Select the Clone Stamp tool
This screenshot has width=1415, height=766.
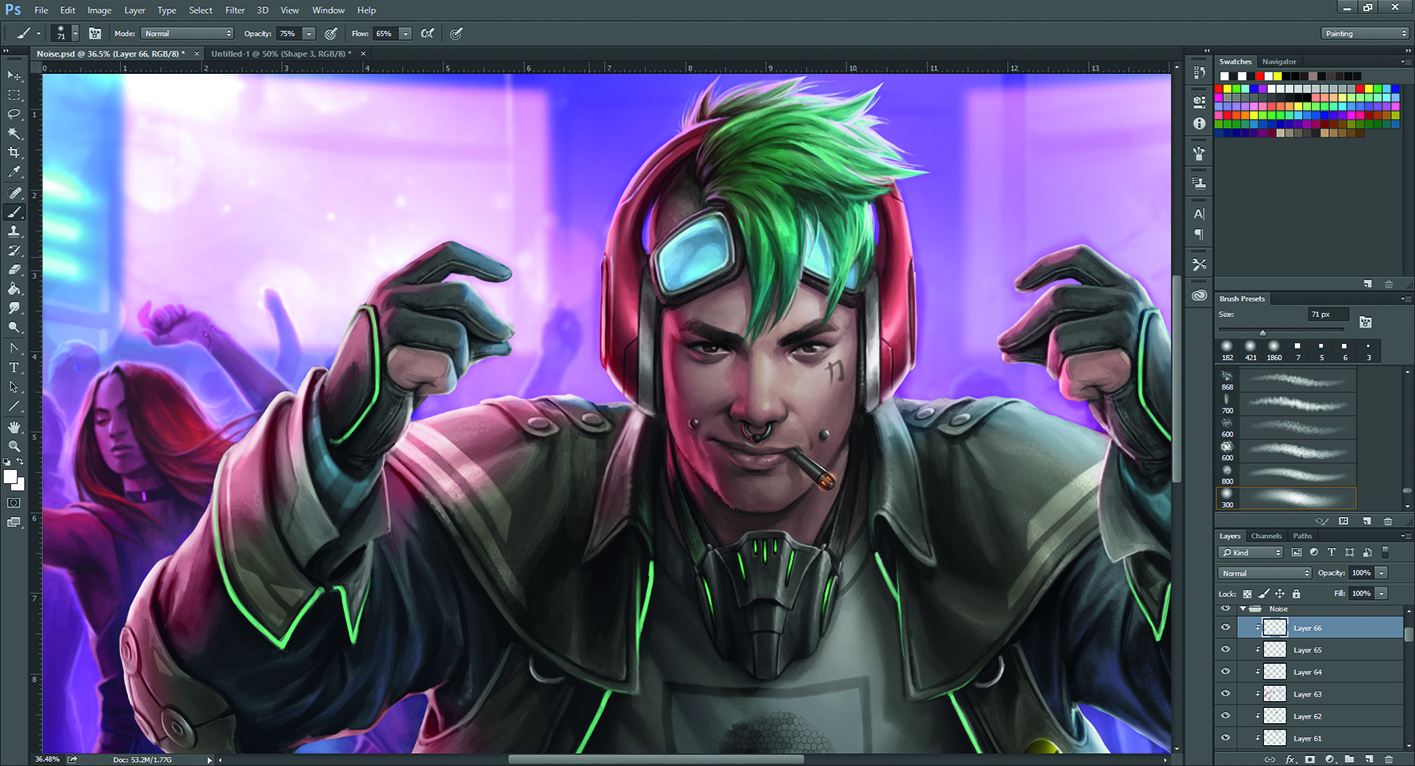pos(14,231)
